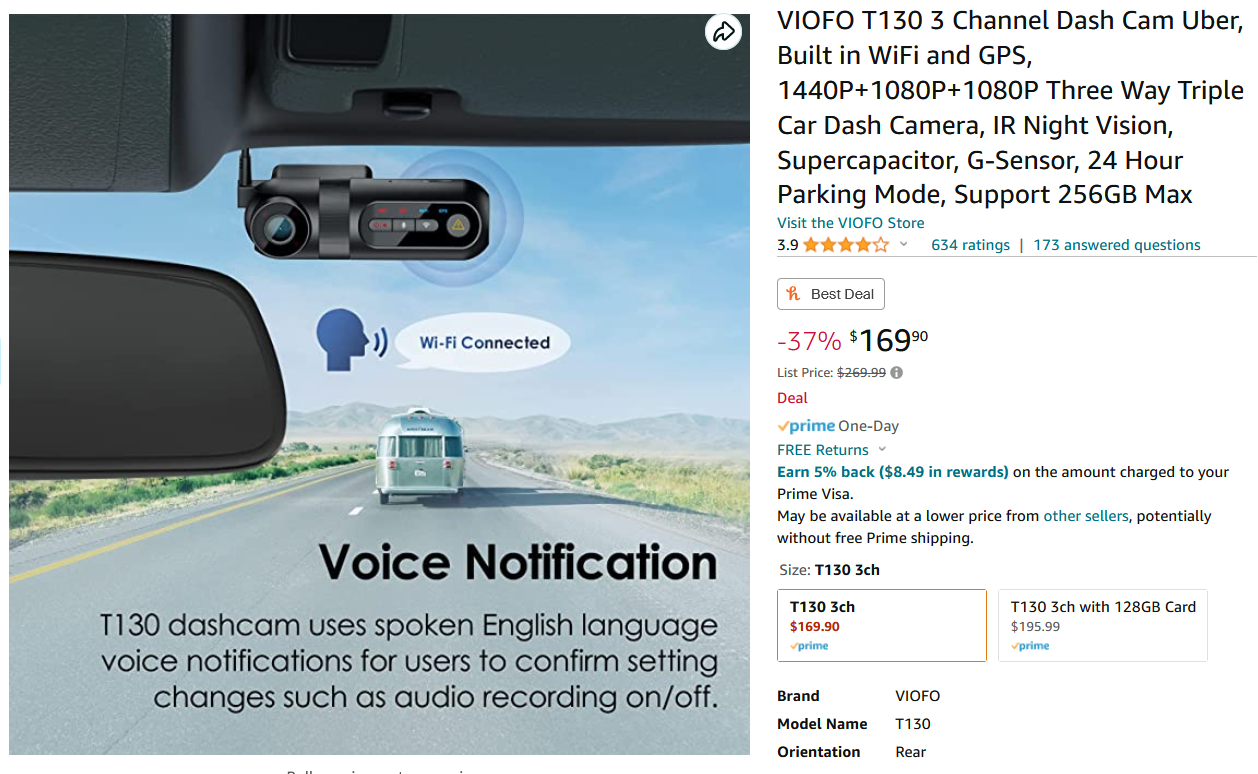The image size is (1258, 774).
Task: Click the share icon on product image
Action: (723, 32)
